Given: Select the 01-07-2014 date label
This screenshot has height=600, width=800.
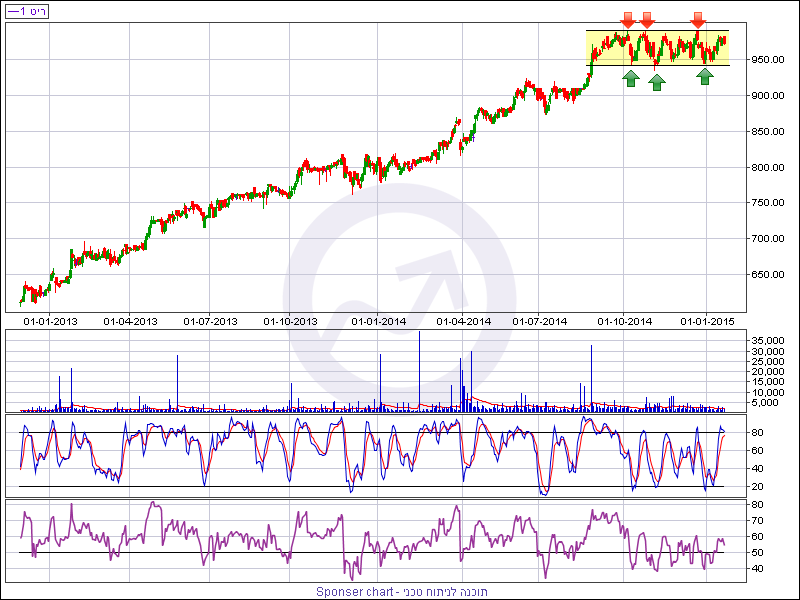Looking at the screenshot, I should click(540, 321).
